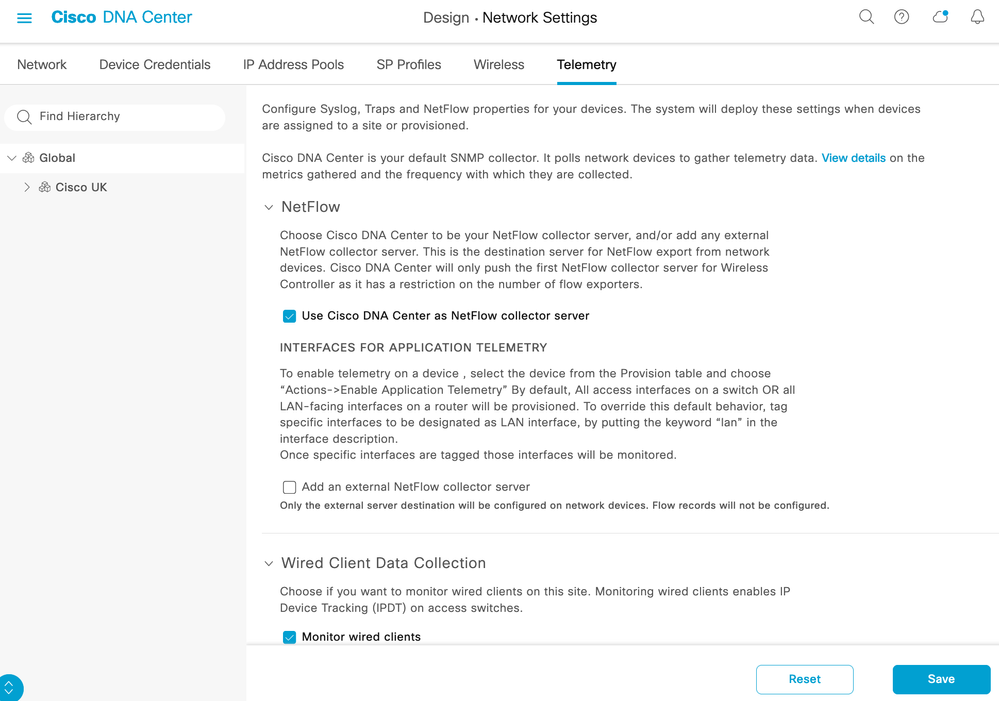Image resolution: width=999 pixels, height=701 pixels.
Task: Toggle the Monitor wired clients checkbox
Action: point(289,637)
